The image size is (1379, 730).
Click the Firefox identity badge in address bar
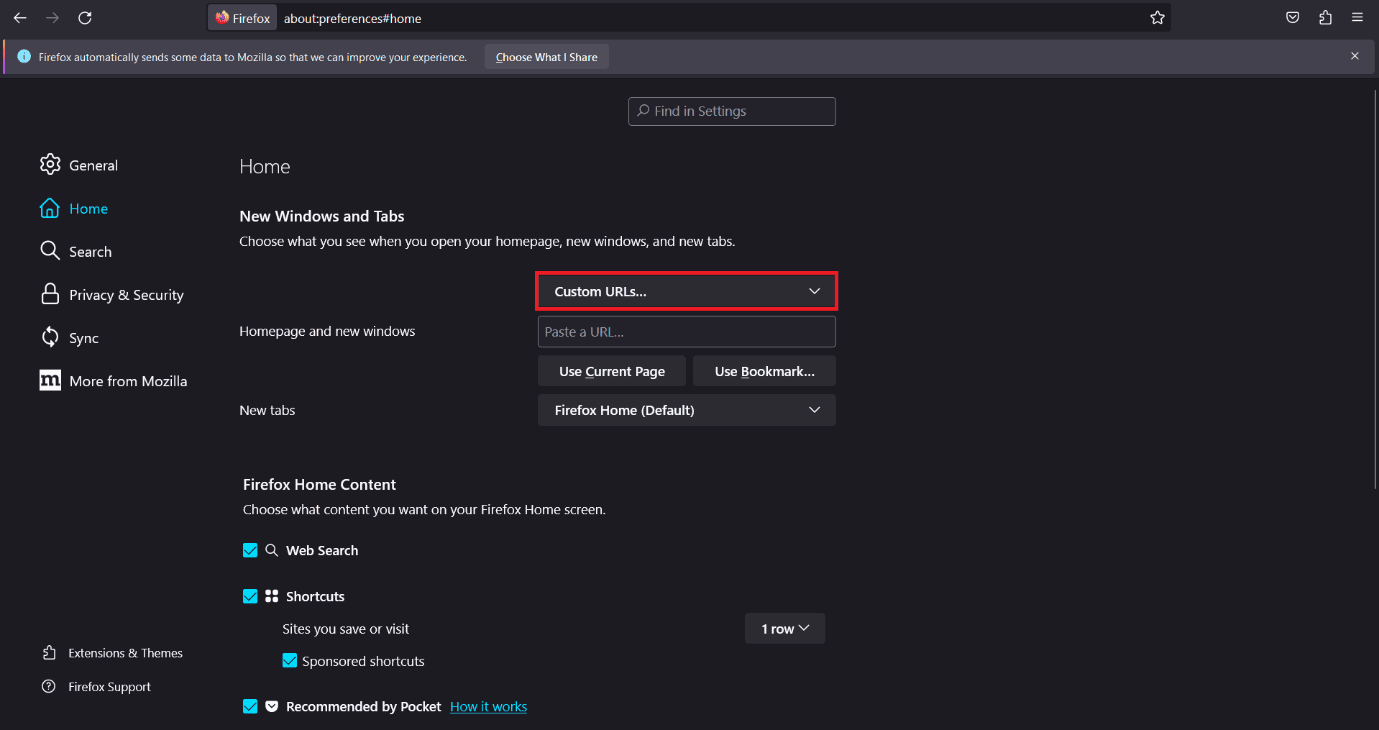(242, 18)
